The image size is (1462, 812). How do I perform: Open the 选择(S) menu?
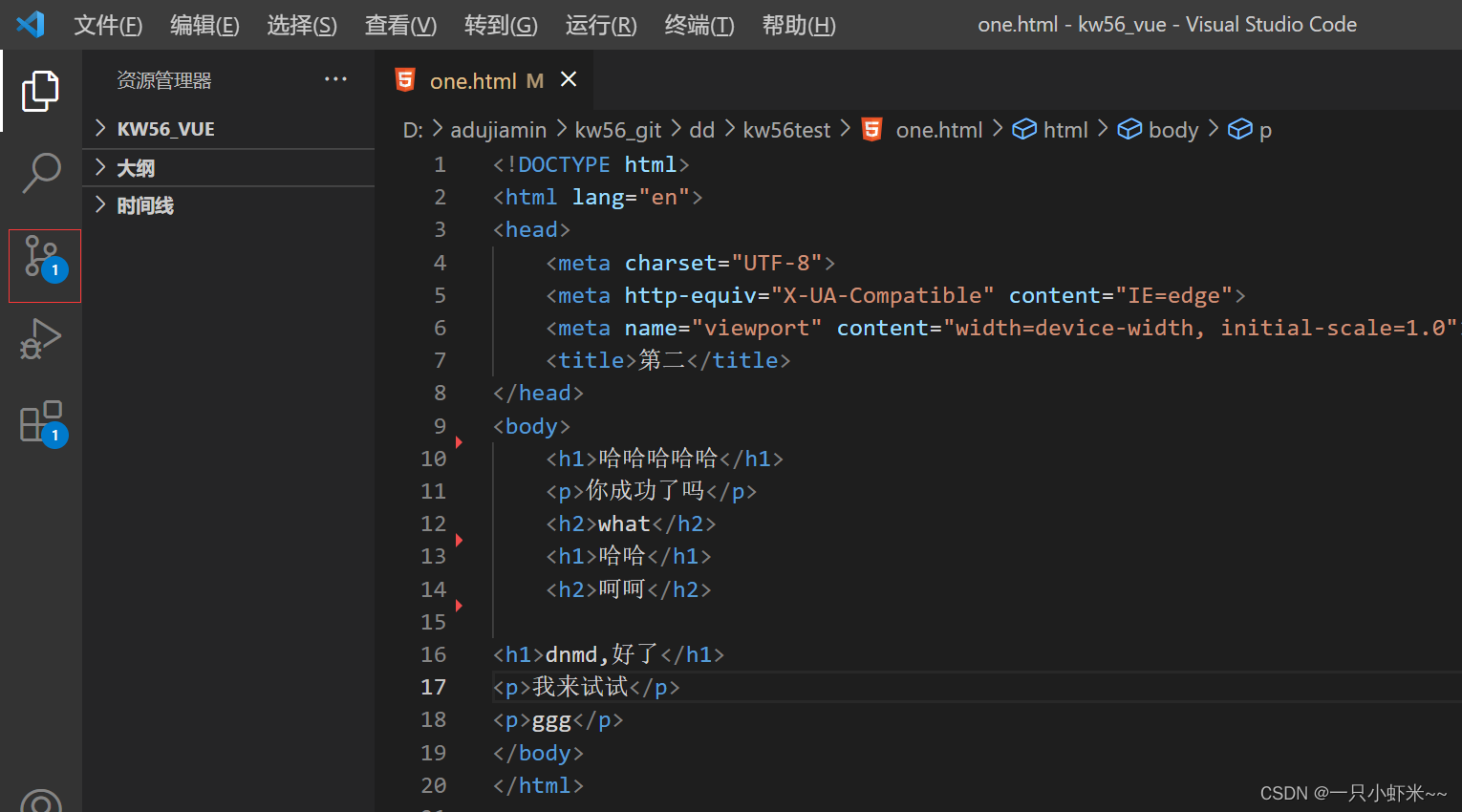coord(302,25)
